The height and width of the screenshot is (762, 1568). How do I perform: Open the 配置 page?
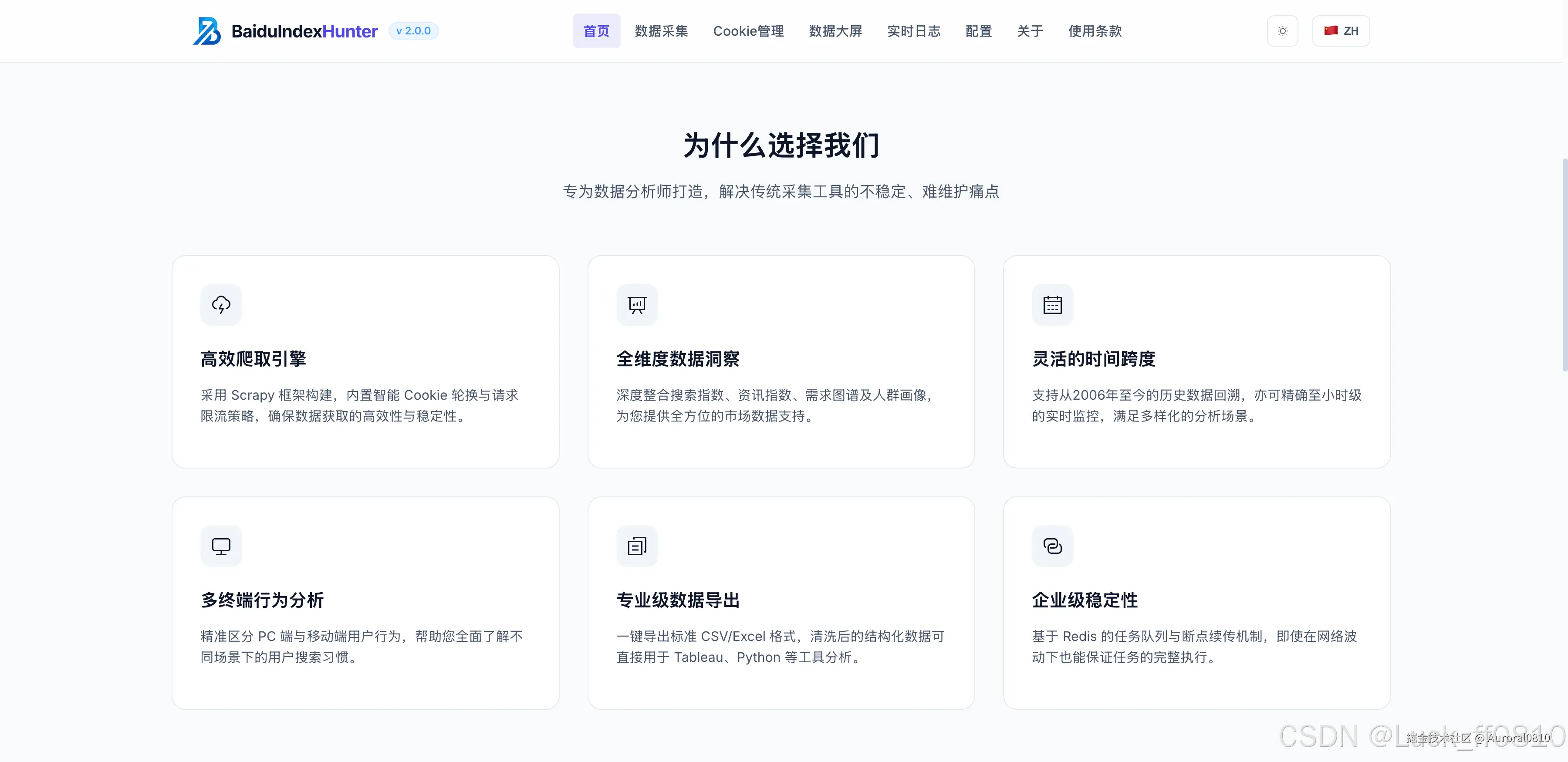tap(978, 31)
